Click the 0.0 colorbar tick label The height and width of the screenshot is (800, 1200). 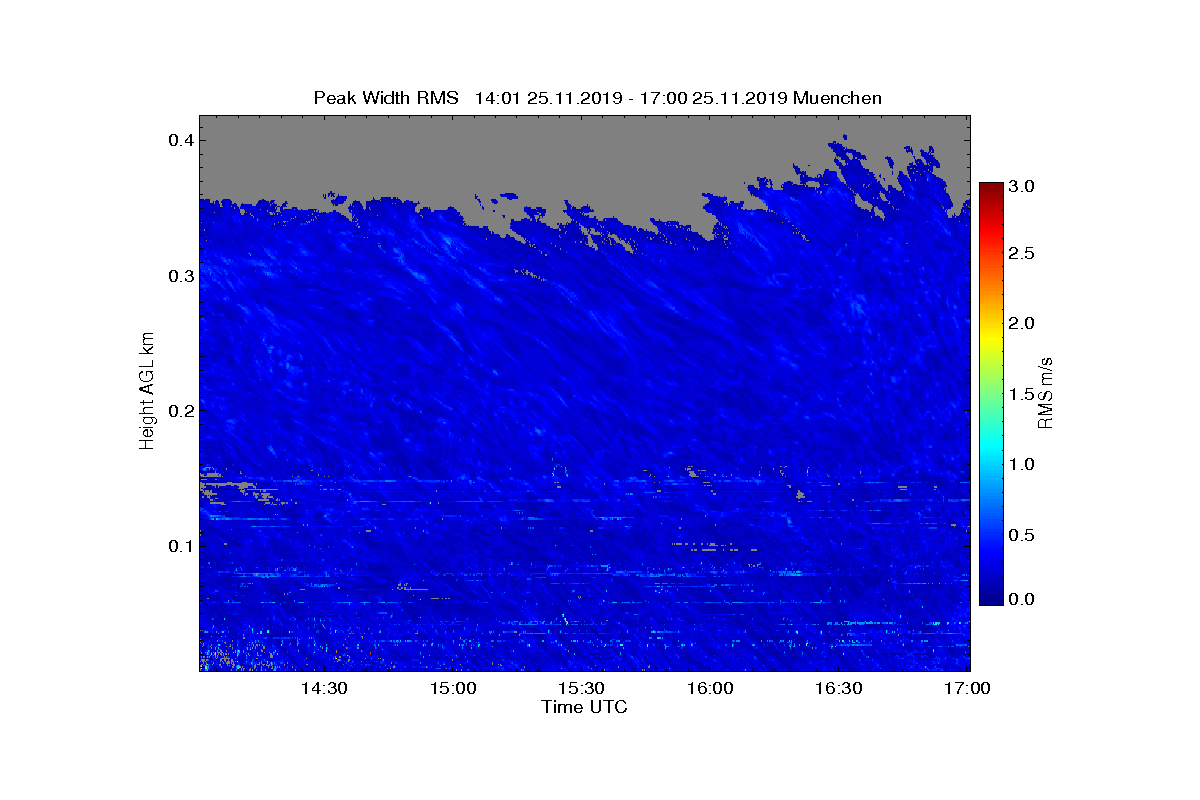tap(1022, 599)
